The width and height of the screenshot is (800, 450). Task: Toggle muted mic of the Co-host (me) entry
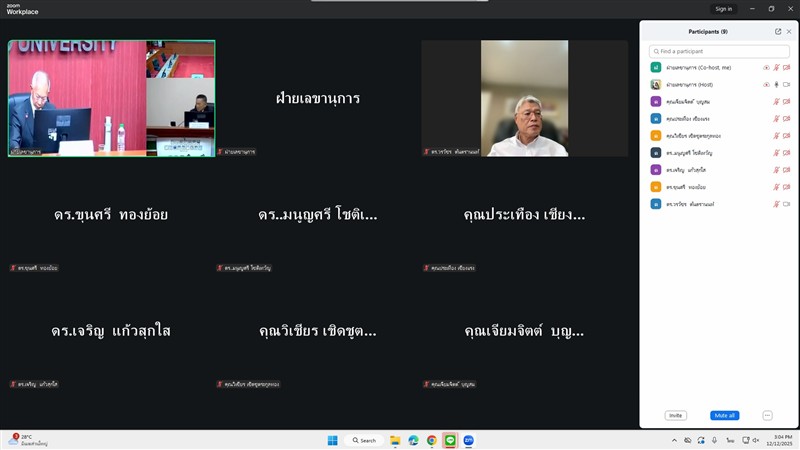tap(776, 68)
